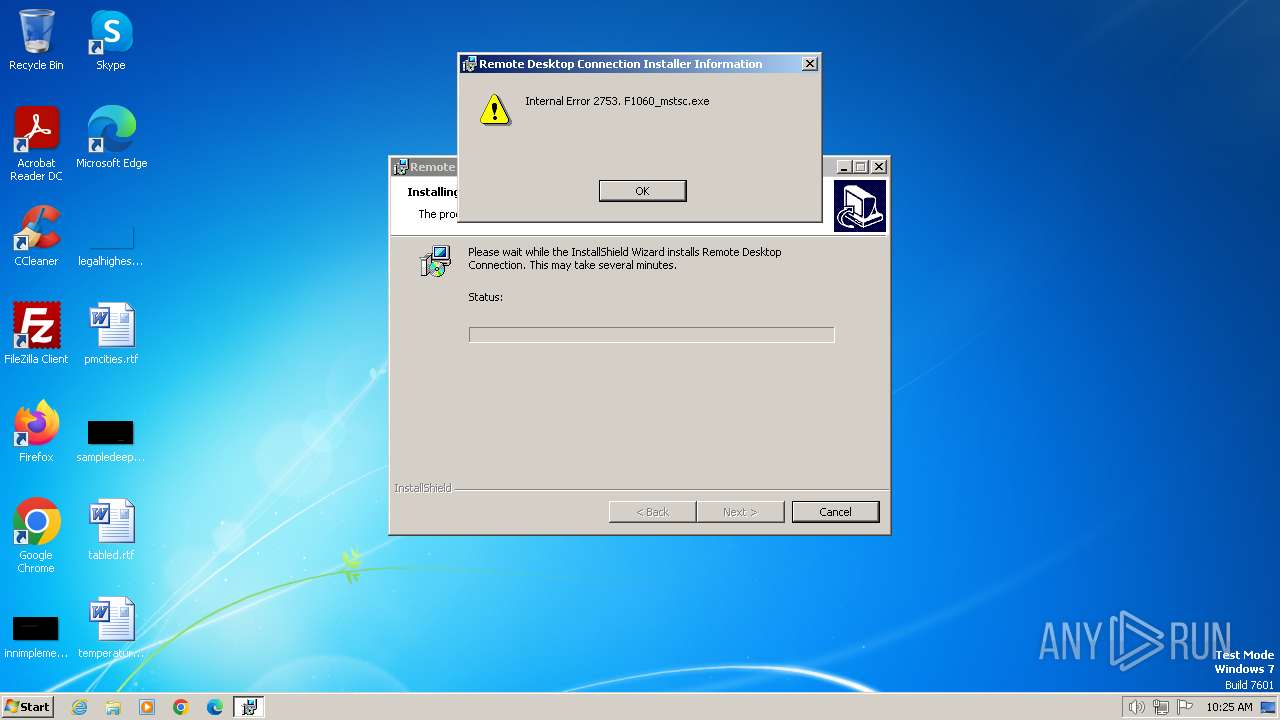Open Windows Explorer from taskbar

[113, 707]
